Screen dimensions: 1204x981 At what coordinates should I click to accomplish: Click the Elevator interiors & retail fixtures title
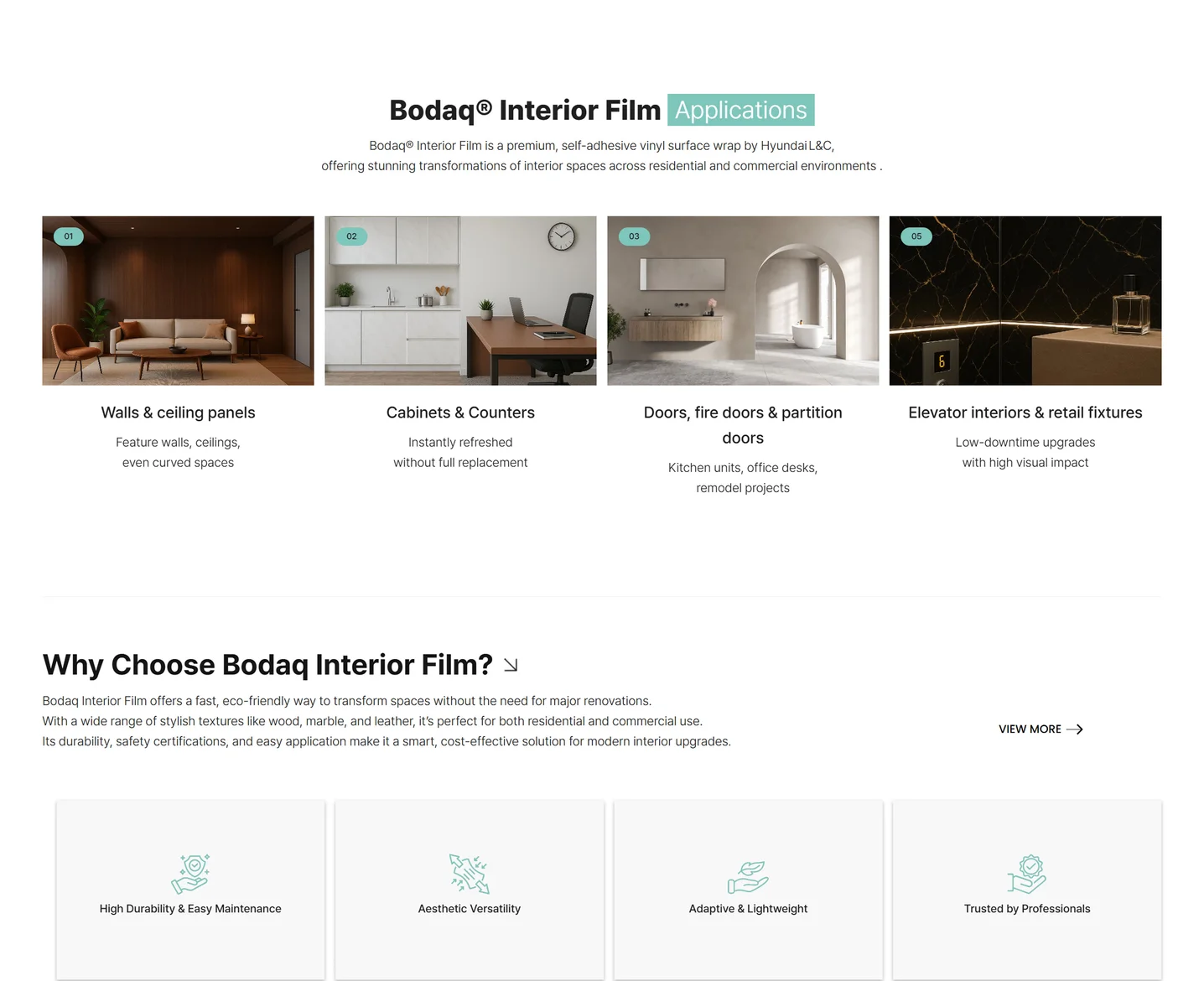click(x=1025, y=413)
